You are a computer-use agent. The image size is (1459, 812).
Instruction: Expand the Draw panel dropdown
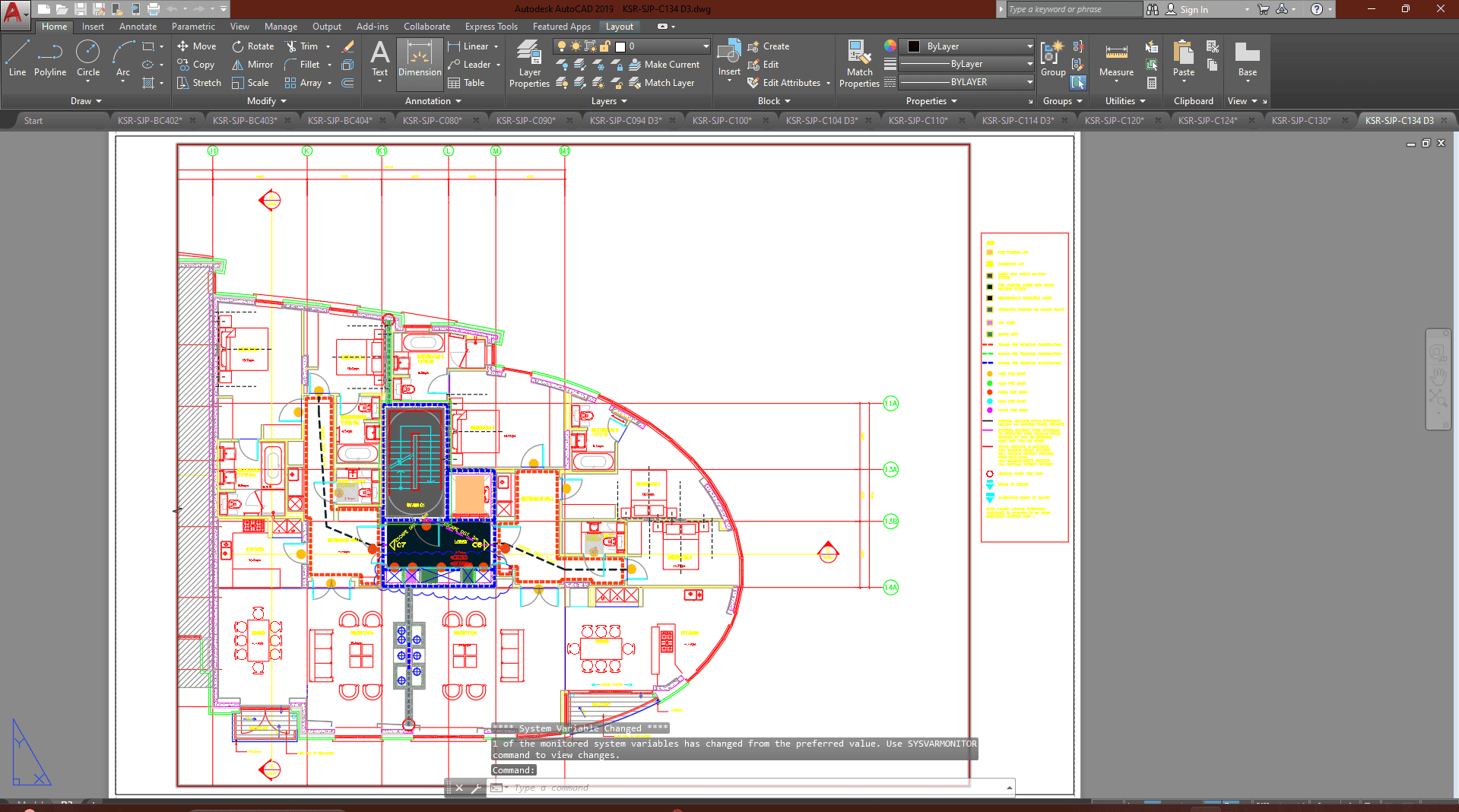(x=86, y=101)
